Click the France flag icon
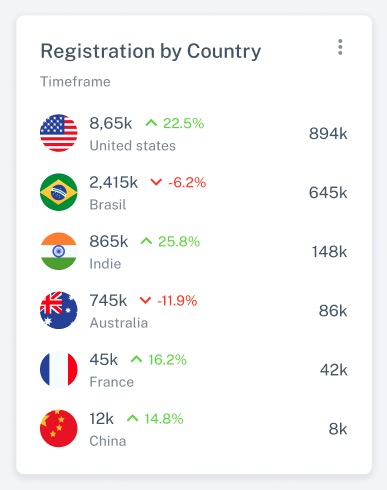The width and height of the screenshot is (387, 490). 59,369
